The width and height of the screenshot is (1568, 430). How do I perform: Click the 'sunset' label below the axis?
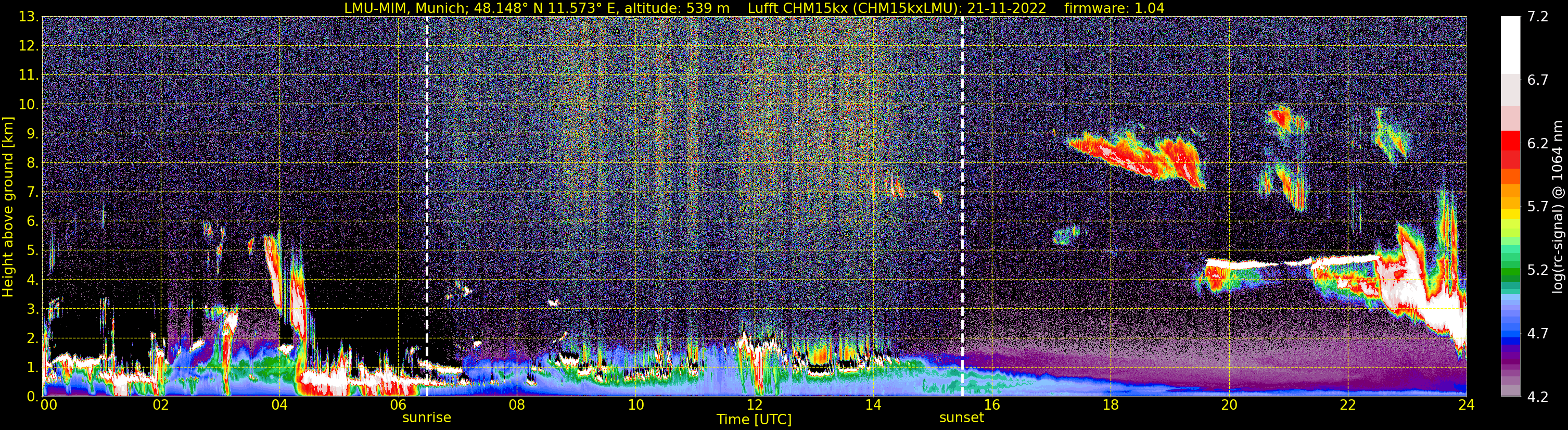(x=962, y=418)
